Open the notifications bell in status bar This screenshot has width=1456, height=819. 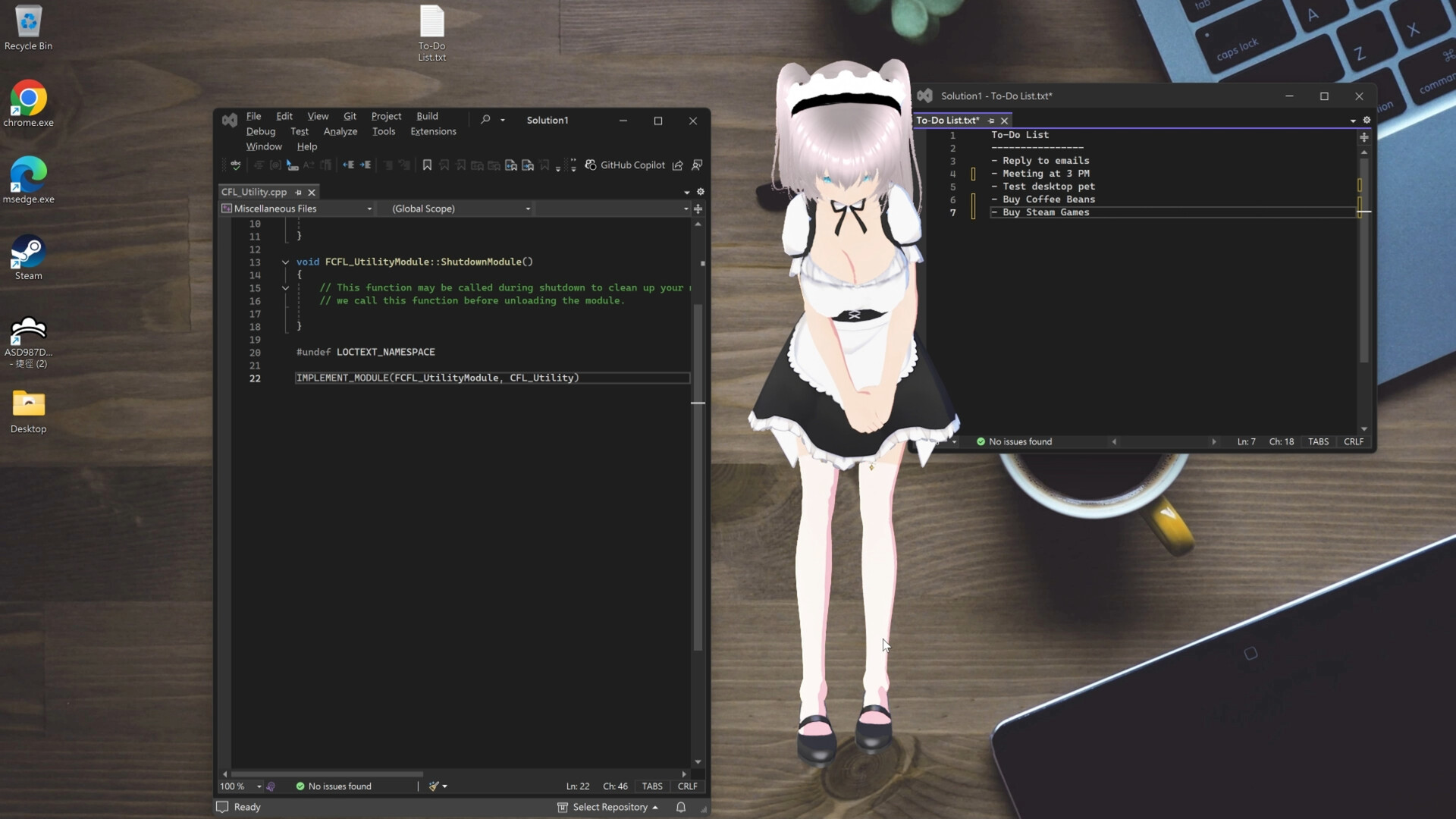(x=681, y=807)
